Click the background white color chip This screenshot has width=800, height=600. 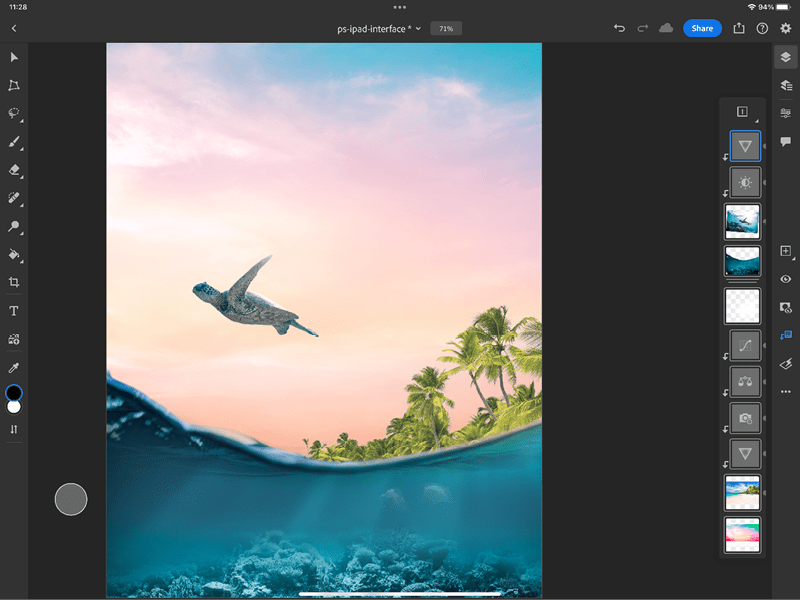click(x=14, y=407)
